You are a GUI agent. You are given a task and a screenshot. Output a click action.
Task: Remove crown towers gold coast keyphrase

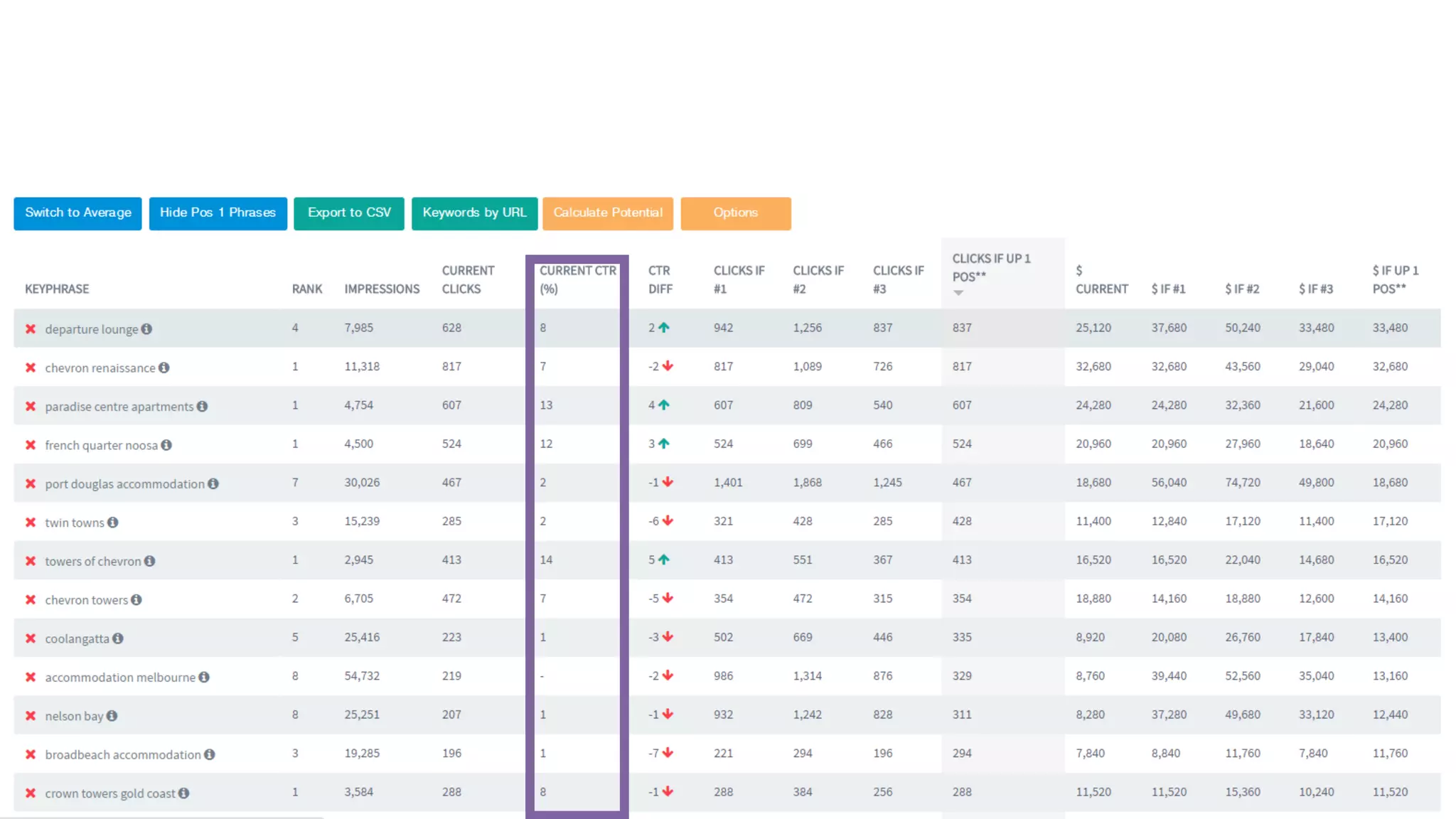coord(31,793)
